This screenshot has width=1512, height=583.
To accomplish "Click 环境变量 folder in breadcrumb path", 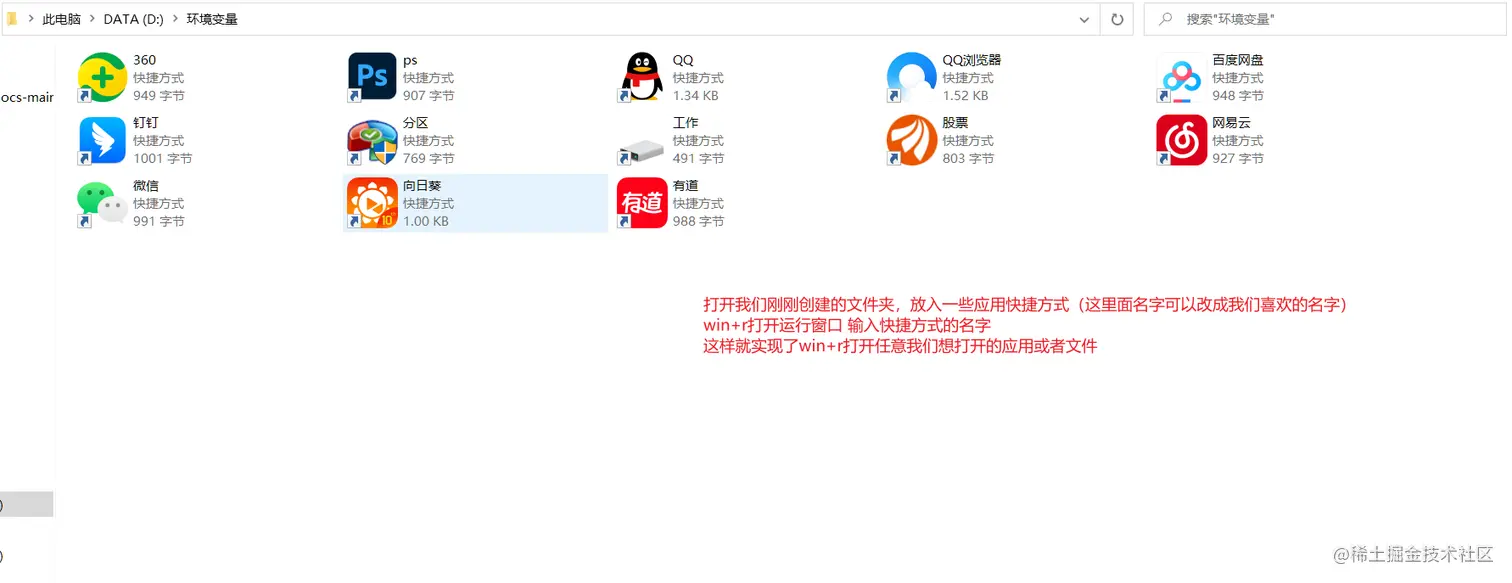I will (212, 19).
